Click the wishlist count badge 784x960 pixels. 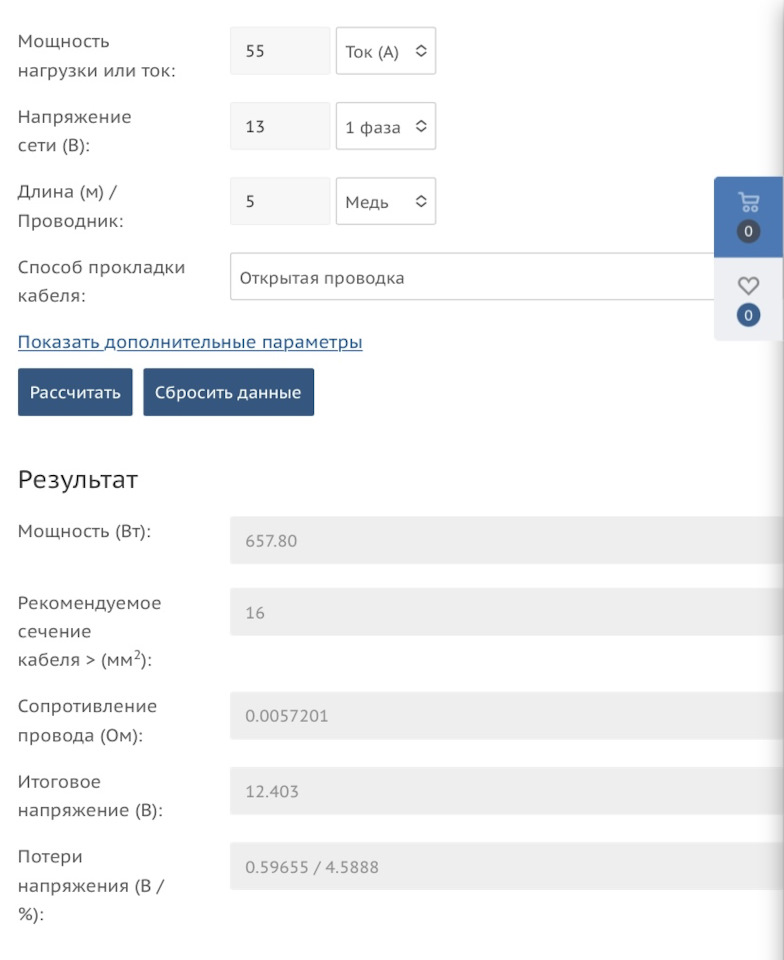tap(748, 316)
